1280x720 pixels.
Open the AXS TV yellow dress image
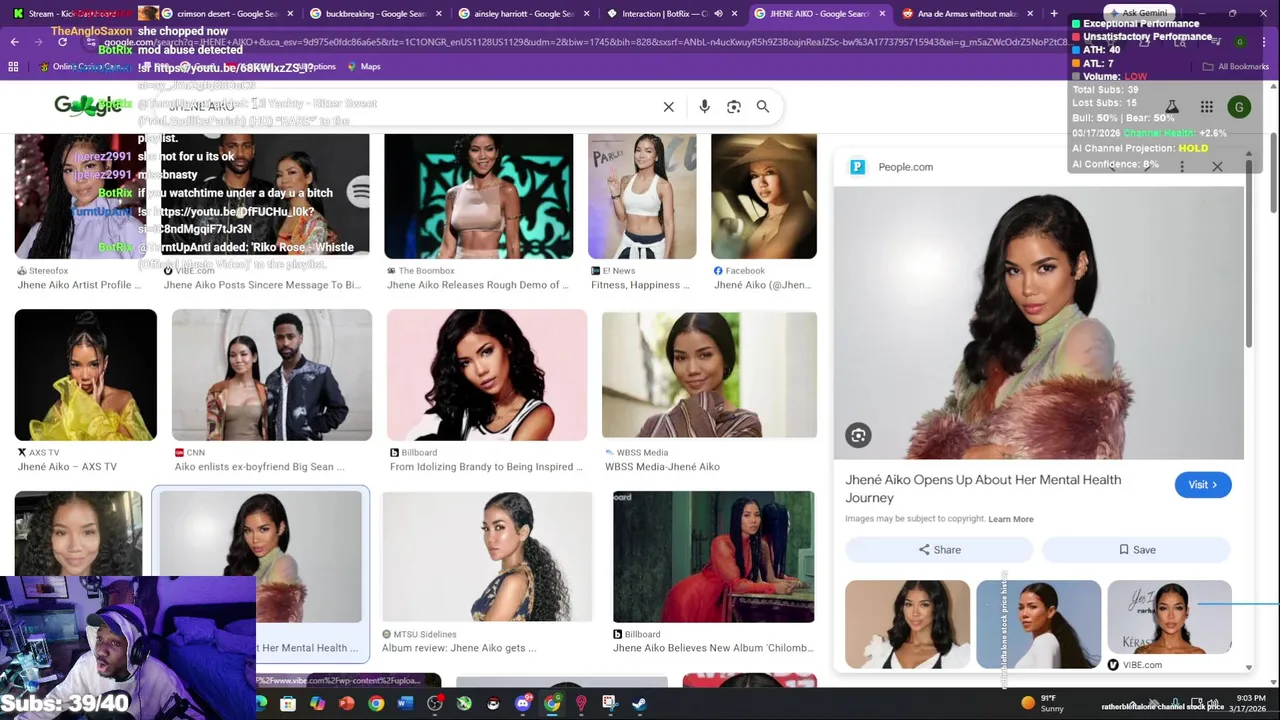pyautogui.click(x=86, y=375)
